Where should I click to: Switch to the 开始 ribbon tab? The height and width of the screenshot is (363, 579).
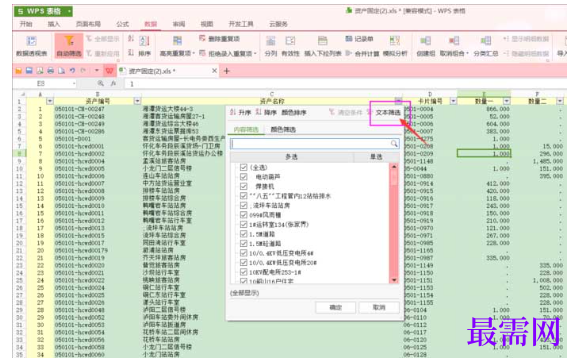[x=26, y=24]
